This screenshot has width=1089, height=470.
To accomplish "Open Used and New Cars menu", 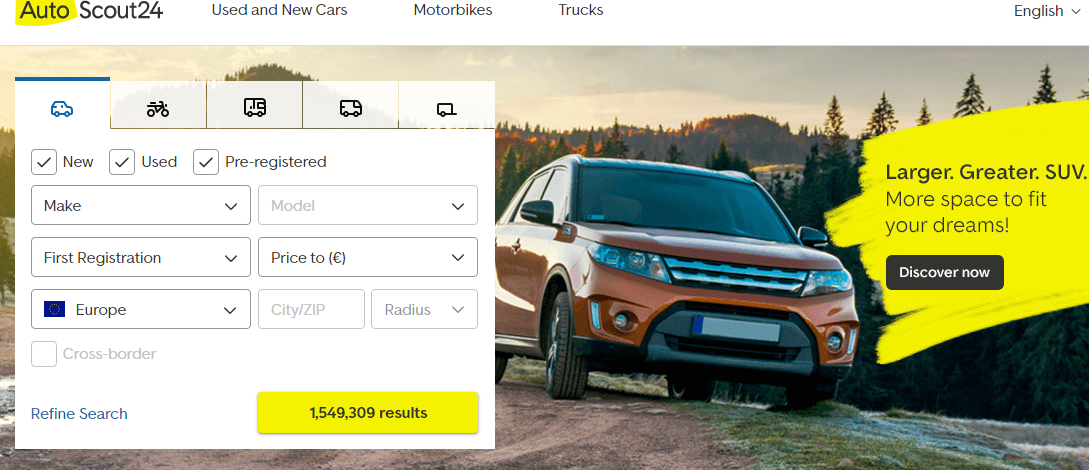I will click(x=279, y=10).
